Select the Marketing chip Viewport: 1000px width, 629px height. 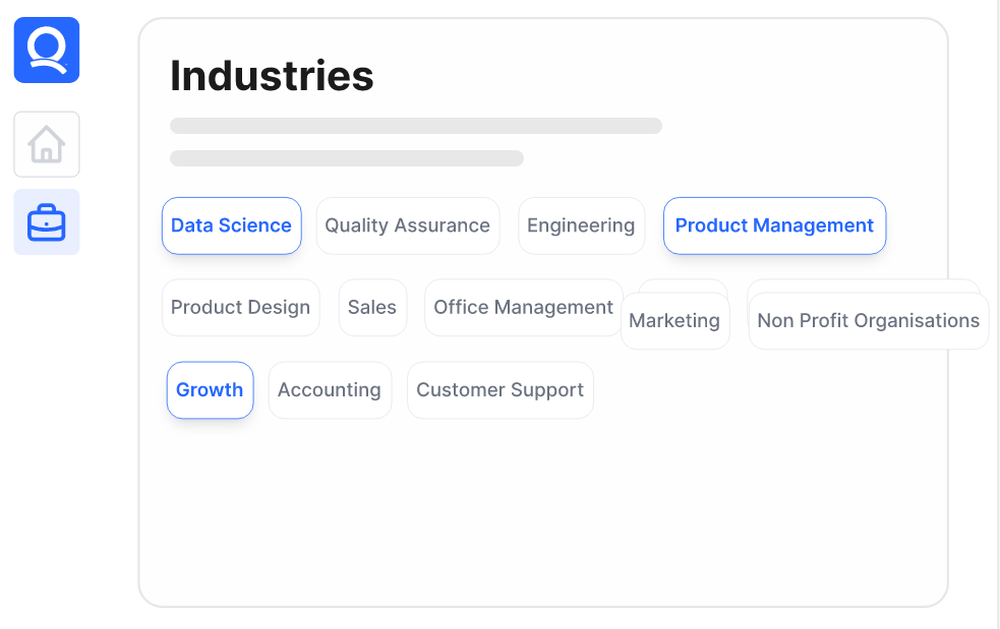click(675, 321)
